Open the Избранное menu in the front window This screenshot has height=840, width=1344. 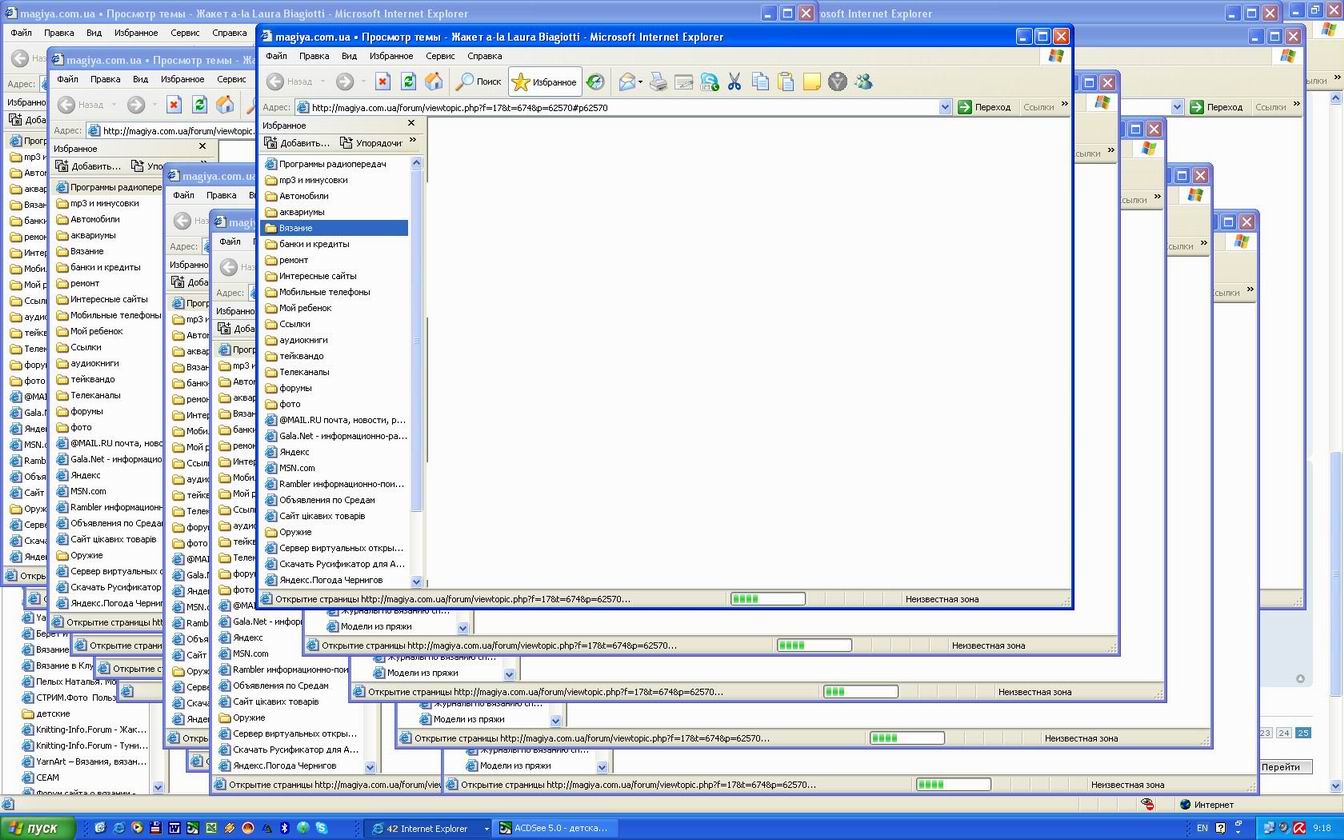[391, 56]
